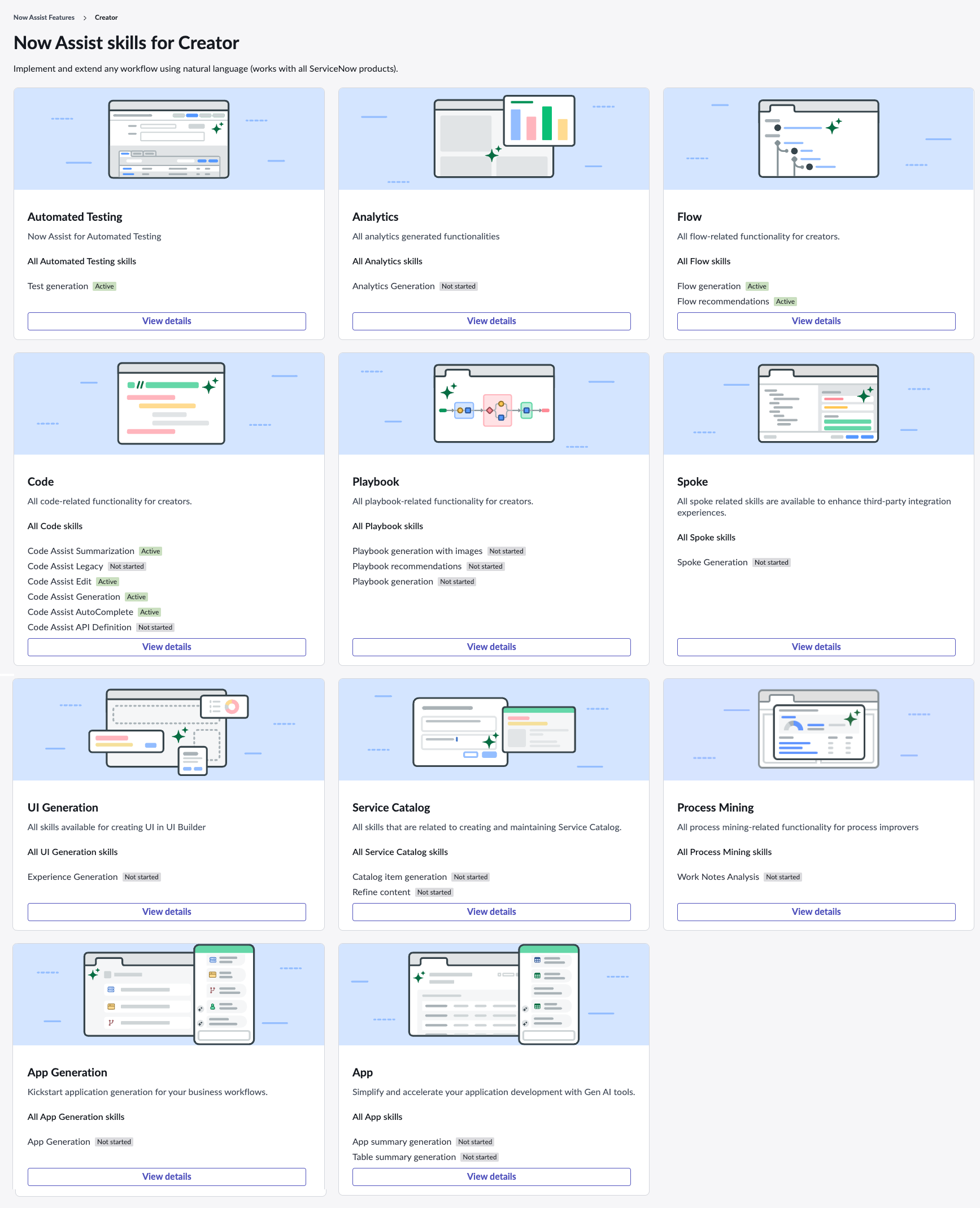Image resolution: width=980 pixels, height=1208 pixels.
Task: Click the All Code skills heading
Action: (x=55, y=526)
